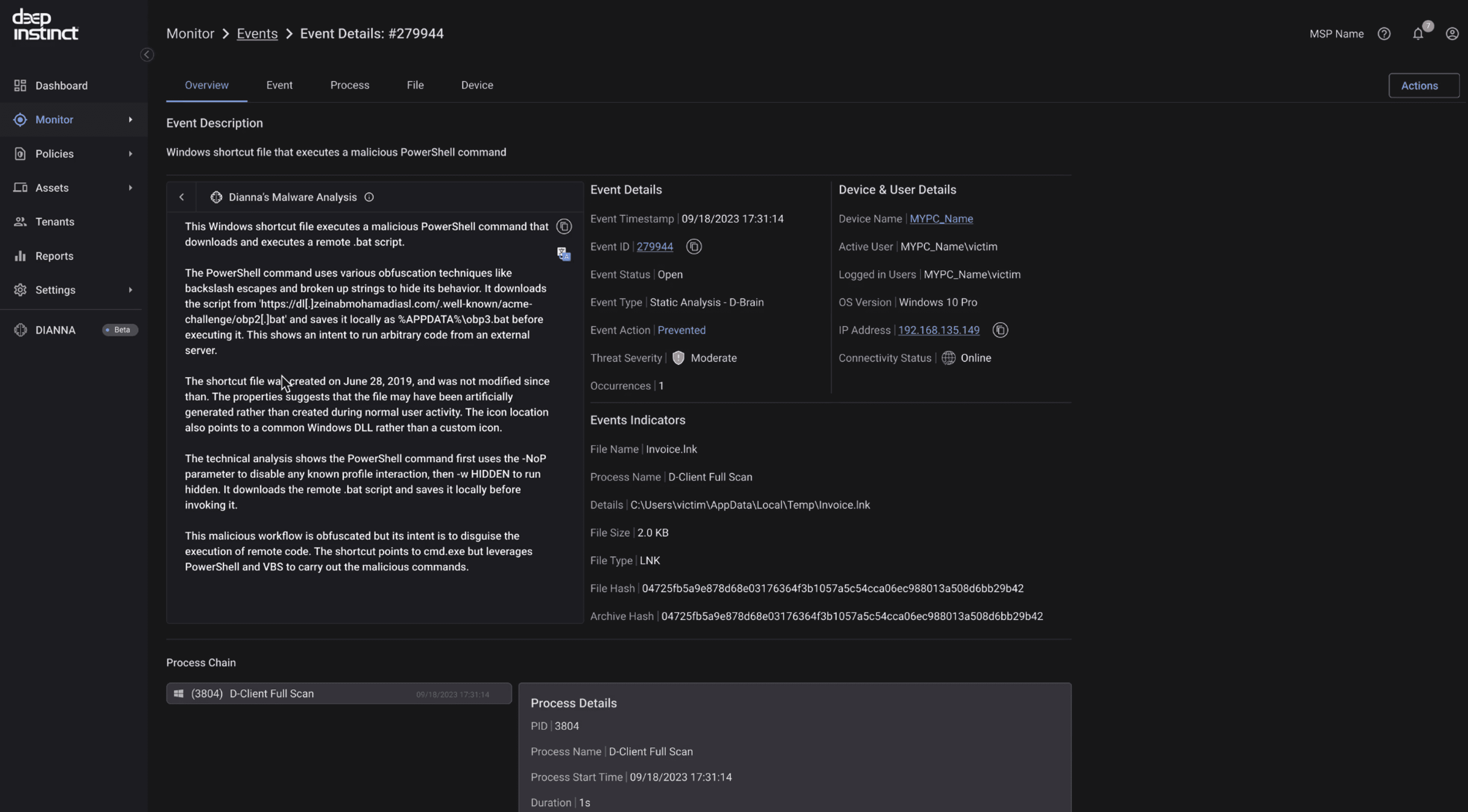
Task: Collapse the left sidebar
Action: pyautogui.click(x=147, y=55)
